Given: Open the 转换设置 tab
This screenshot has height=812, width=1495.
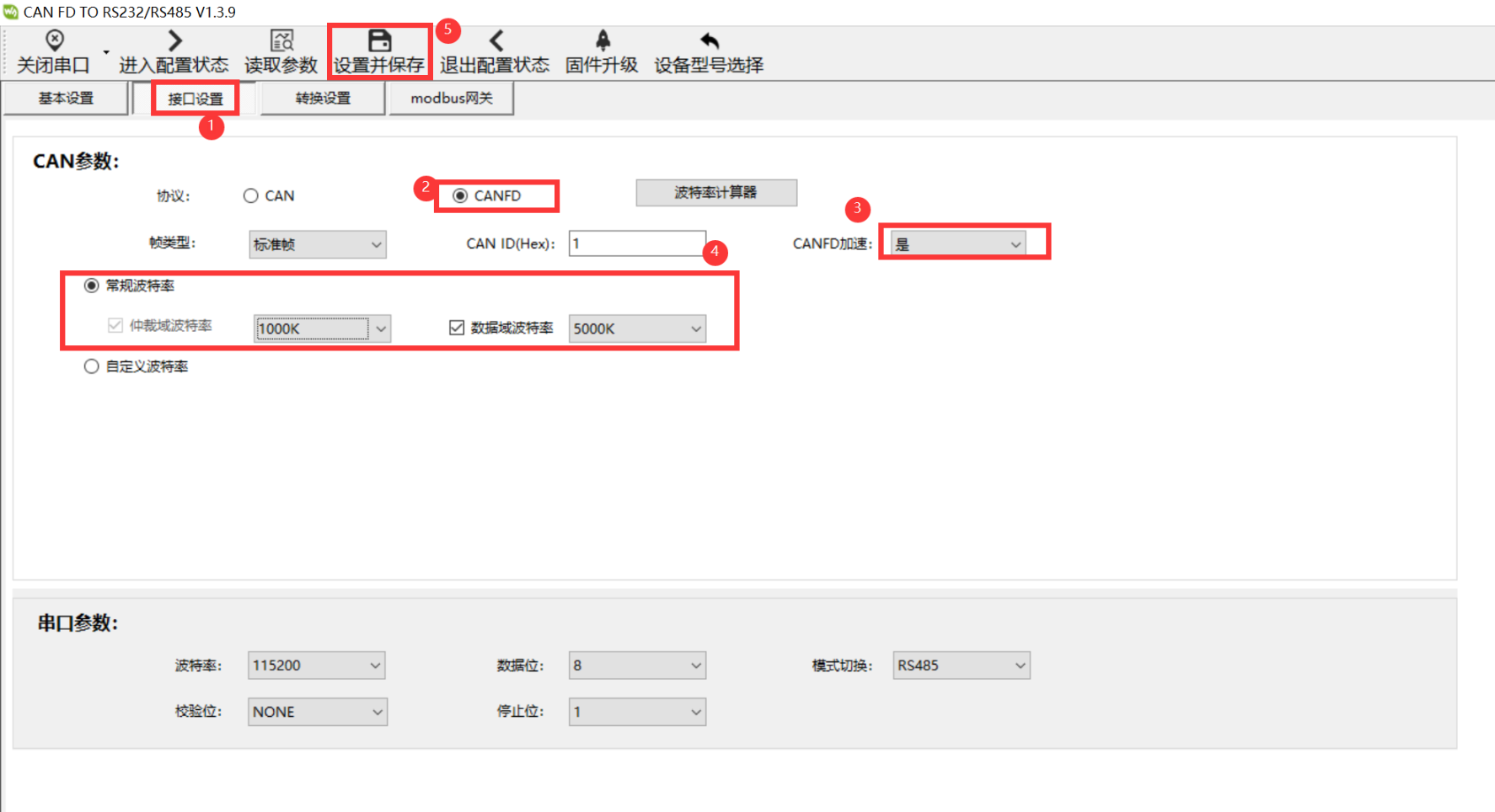Looking at the screenshot, I should pos(323,99).
